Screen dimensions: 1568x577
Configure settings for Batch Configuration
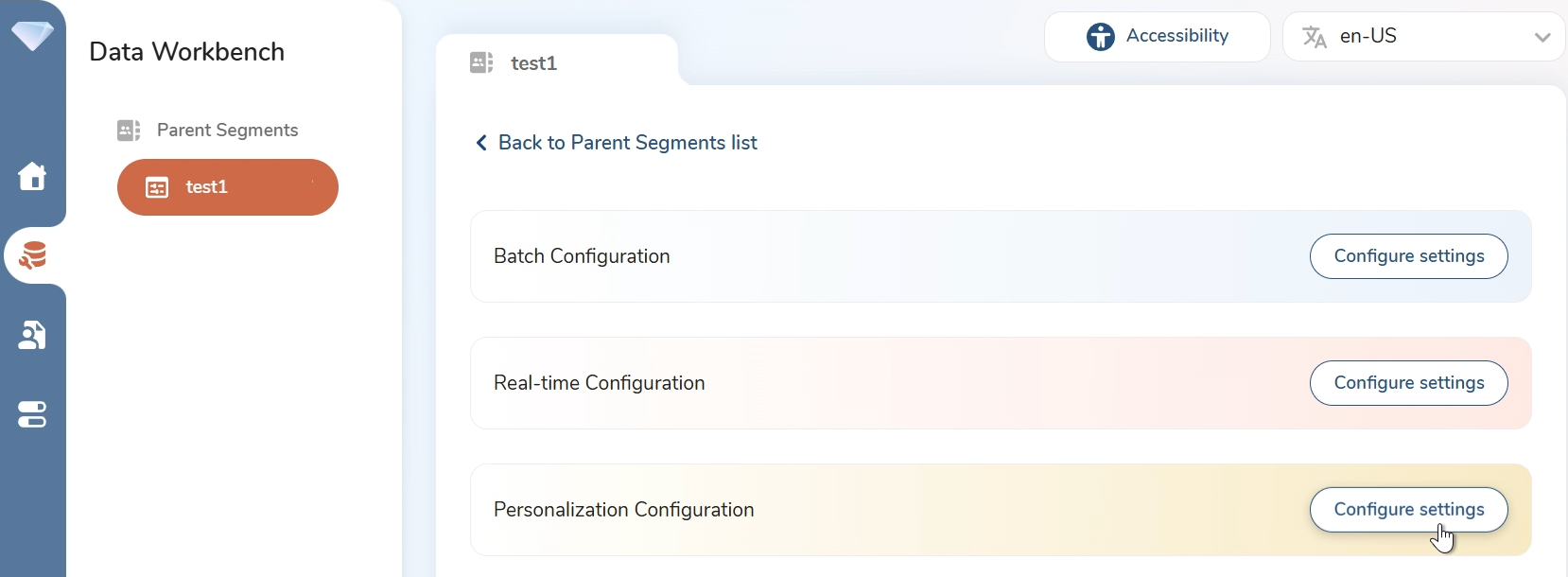(1408, 256)
